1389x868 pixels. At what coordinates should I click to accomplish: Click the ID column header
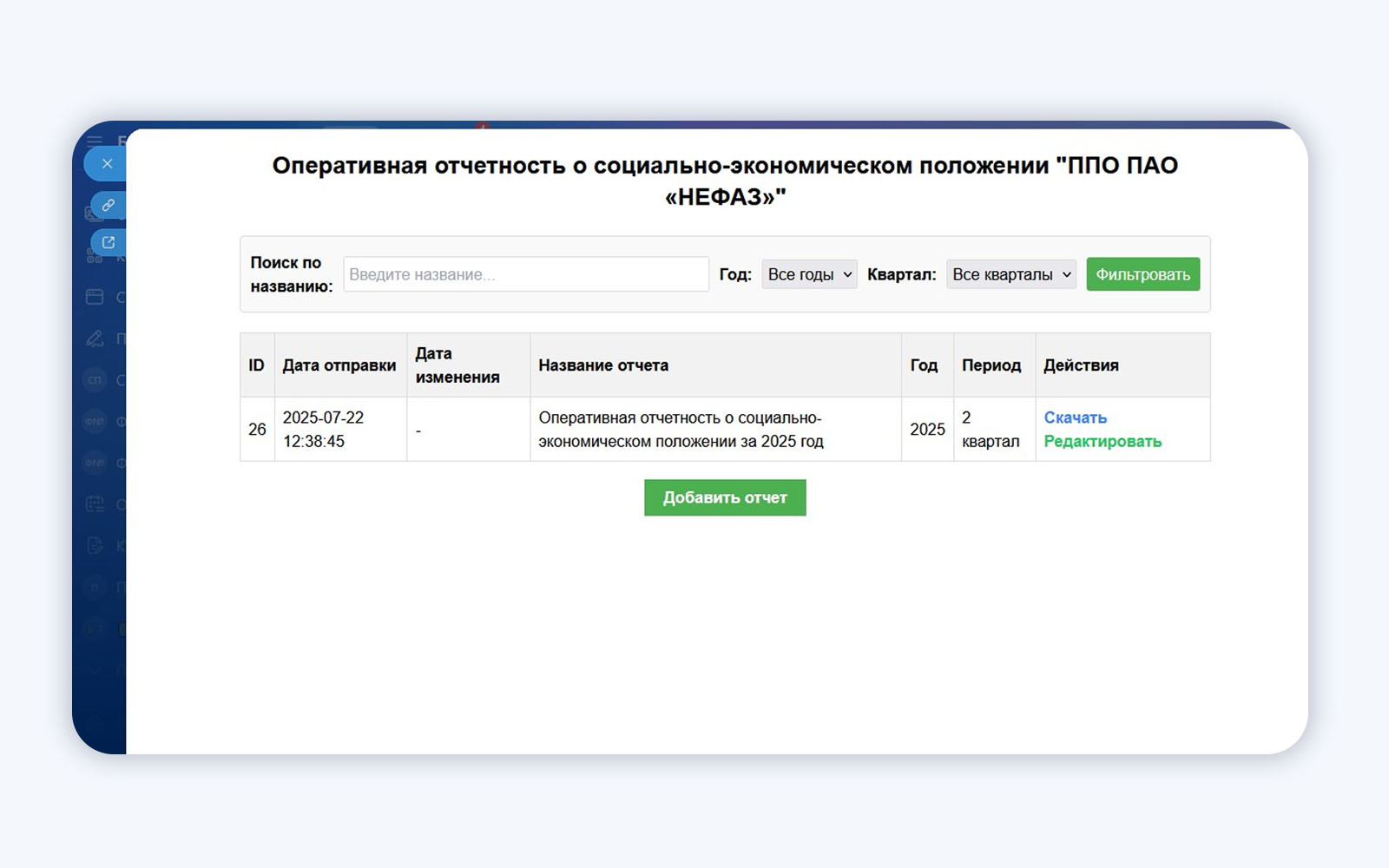pyautogui.click(x=257, y=365)
